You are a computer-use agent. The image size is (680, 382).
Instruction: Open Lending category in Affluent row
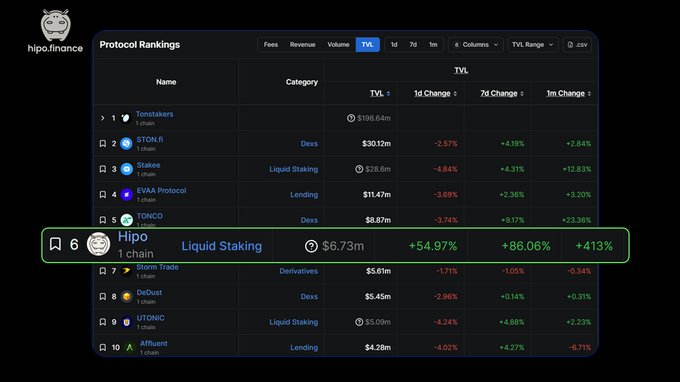304,347
